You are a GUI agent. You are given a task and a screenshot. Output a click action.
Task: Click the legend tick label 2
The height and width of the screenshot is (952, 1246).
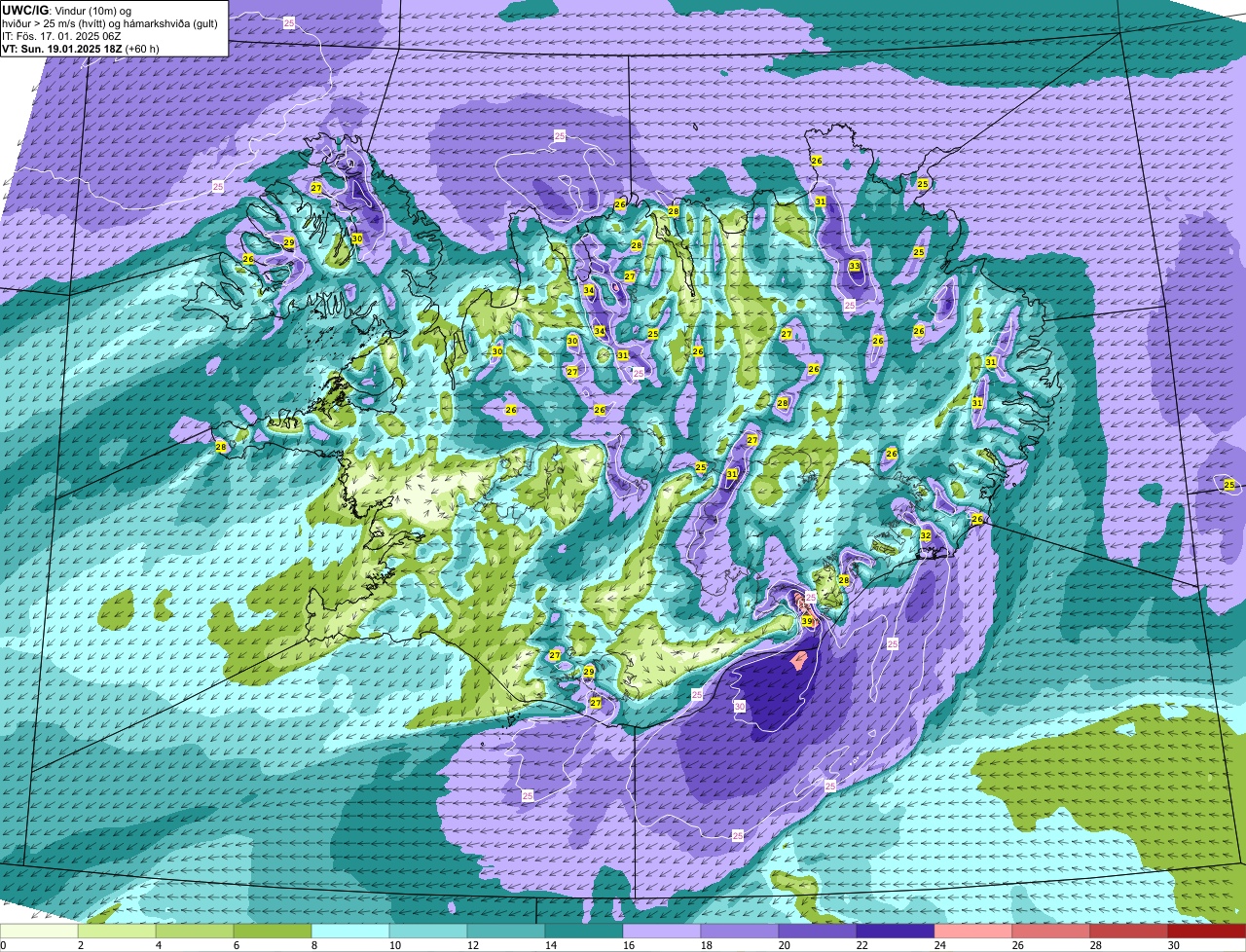(81, 945)
